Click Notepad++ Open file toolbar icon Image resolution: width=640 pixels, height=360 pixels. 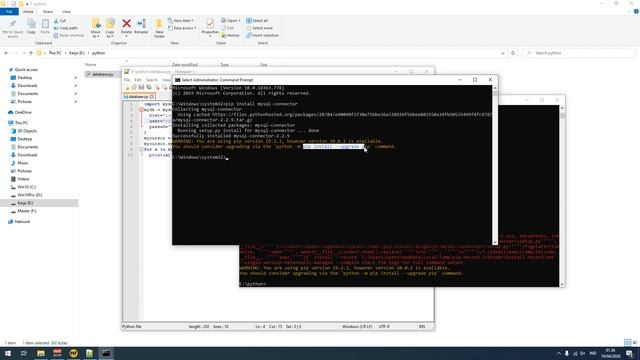point(134,87)
